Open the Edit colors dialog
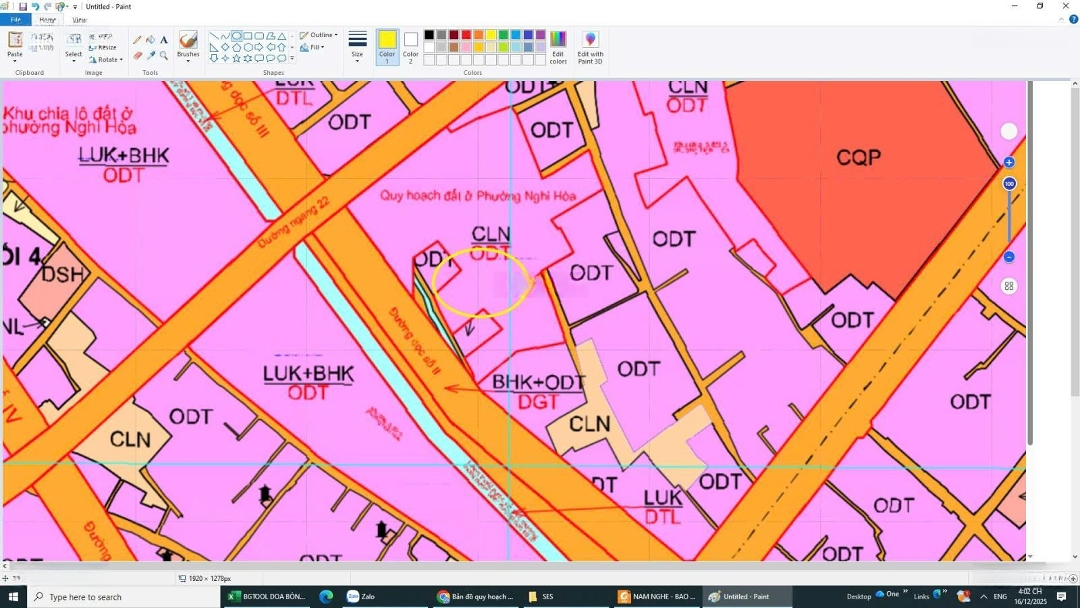The width and height of the screenshot is (1080, 608). (x=558, y=47)
